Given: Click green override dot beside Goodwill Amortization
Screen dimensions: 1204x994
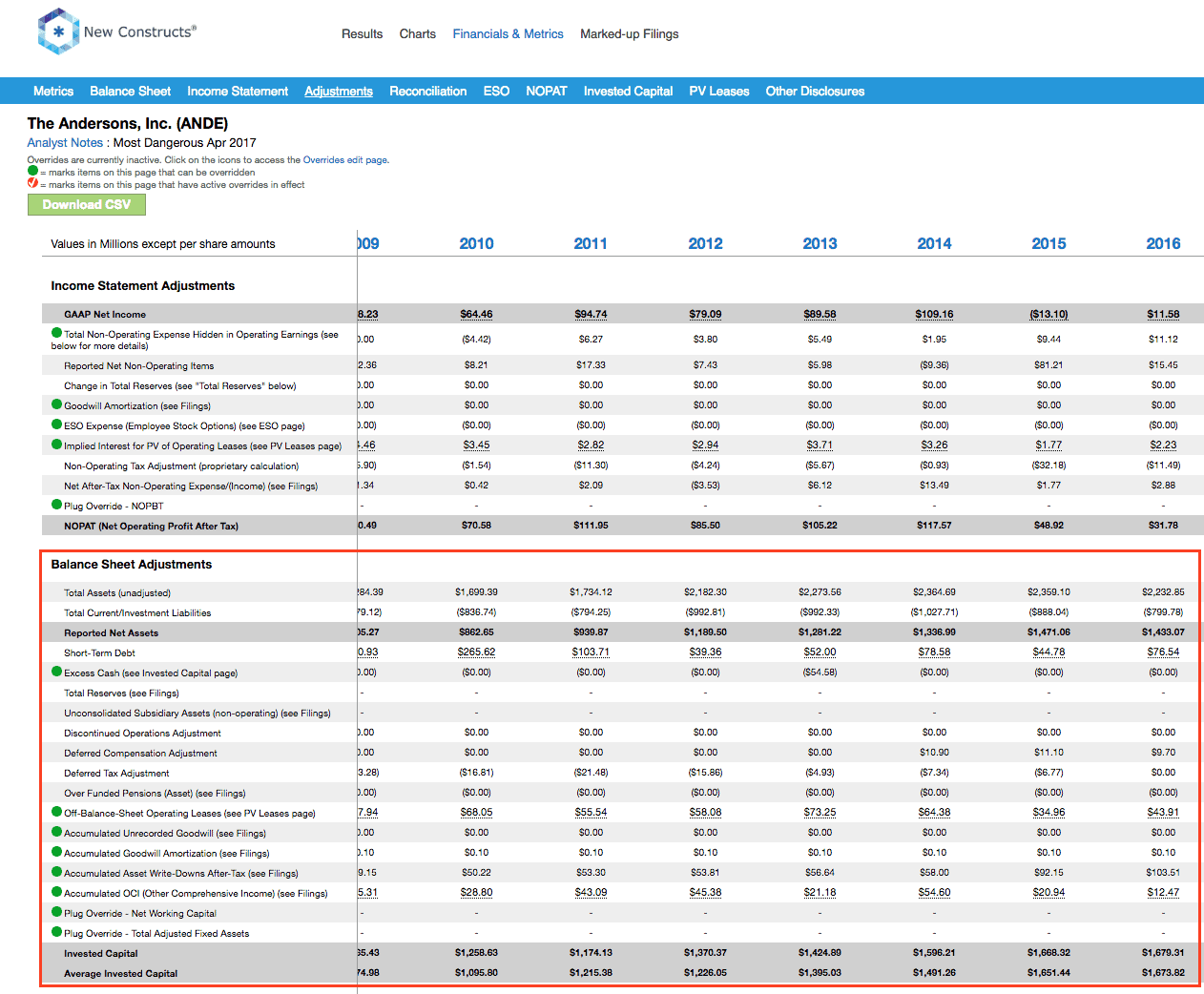Looking at the screenshot, I should tap(57, 404).
